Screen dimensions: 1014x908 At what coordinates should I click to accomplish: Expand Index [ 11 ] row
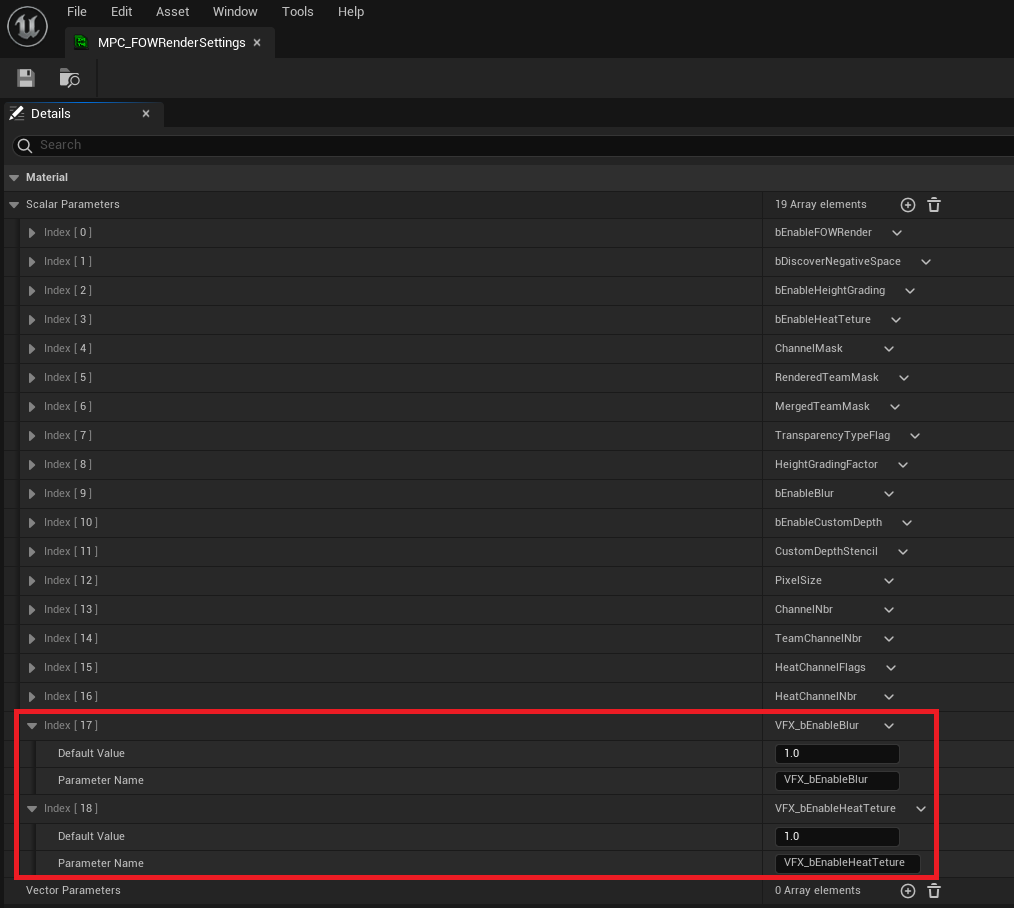(32, 552)
